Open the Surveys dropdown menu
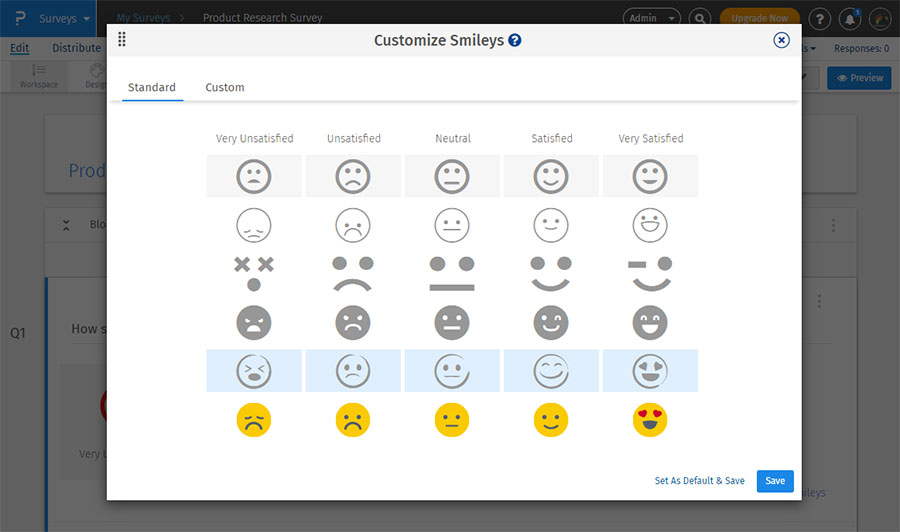900x532 pixels. coord(66,18)
